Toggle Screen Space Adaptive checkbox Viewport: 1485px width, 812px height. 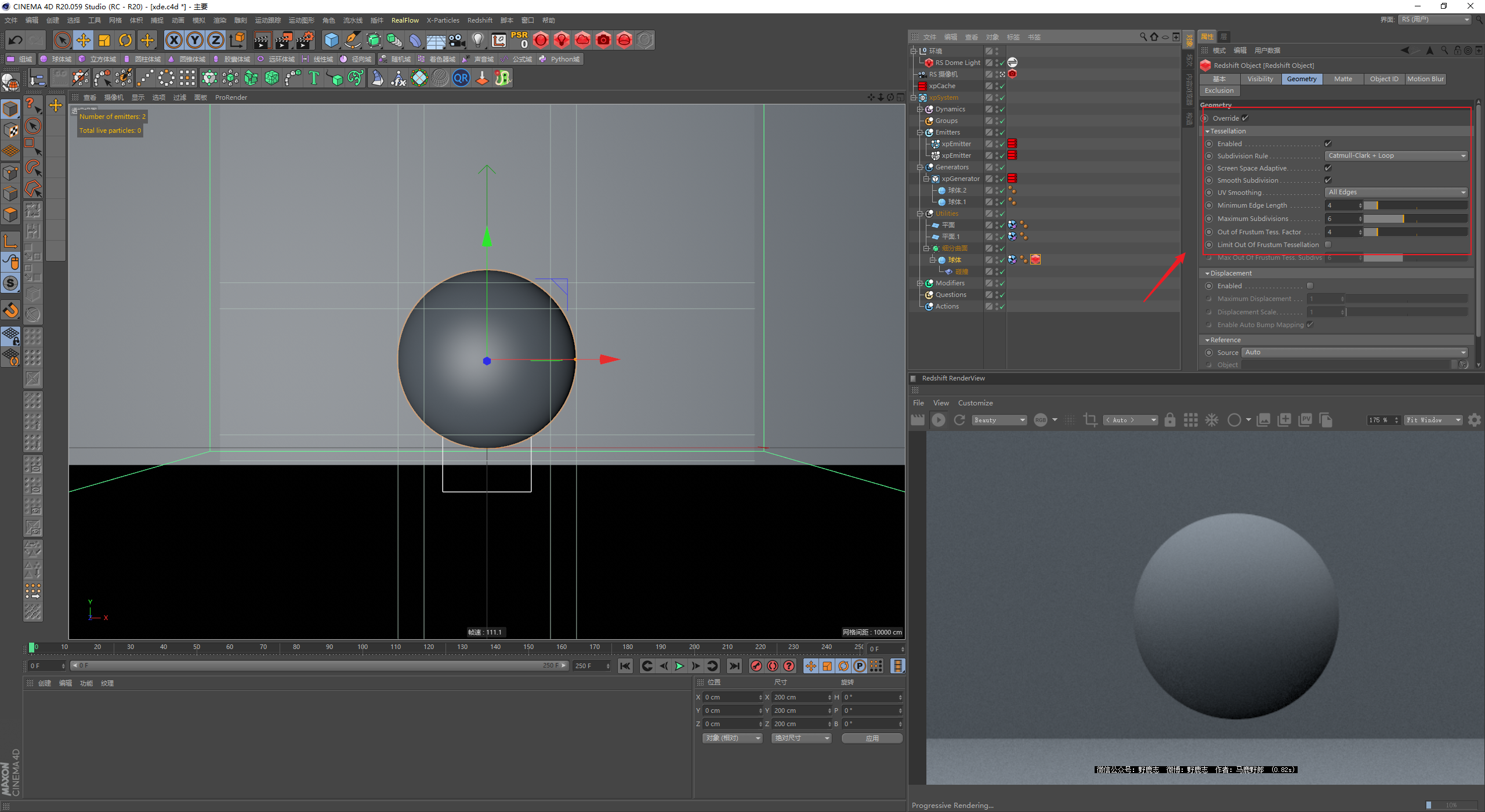pyautogui.click(x=1328, y=168)
